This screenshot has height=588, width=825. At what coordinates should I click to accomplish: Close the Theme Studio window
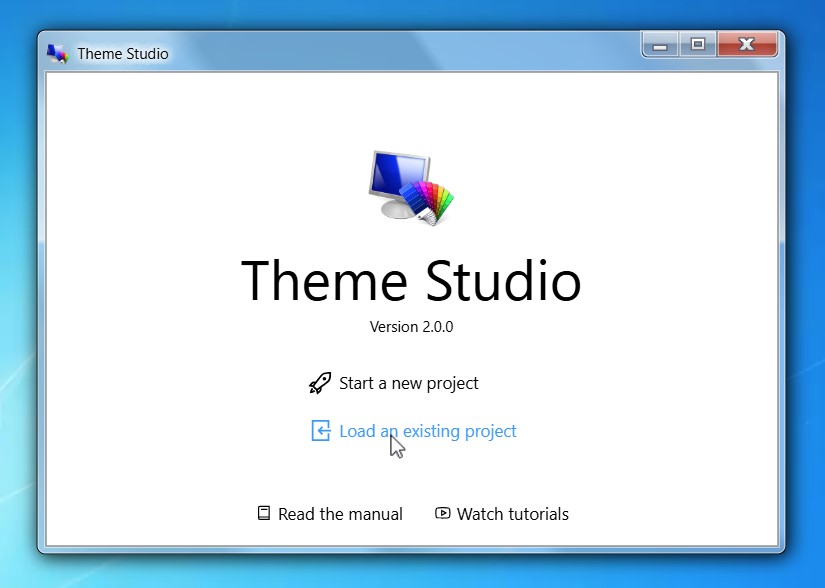(747, 44)
